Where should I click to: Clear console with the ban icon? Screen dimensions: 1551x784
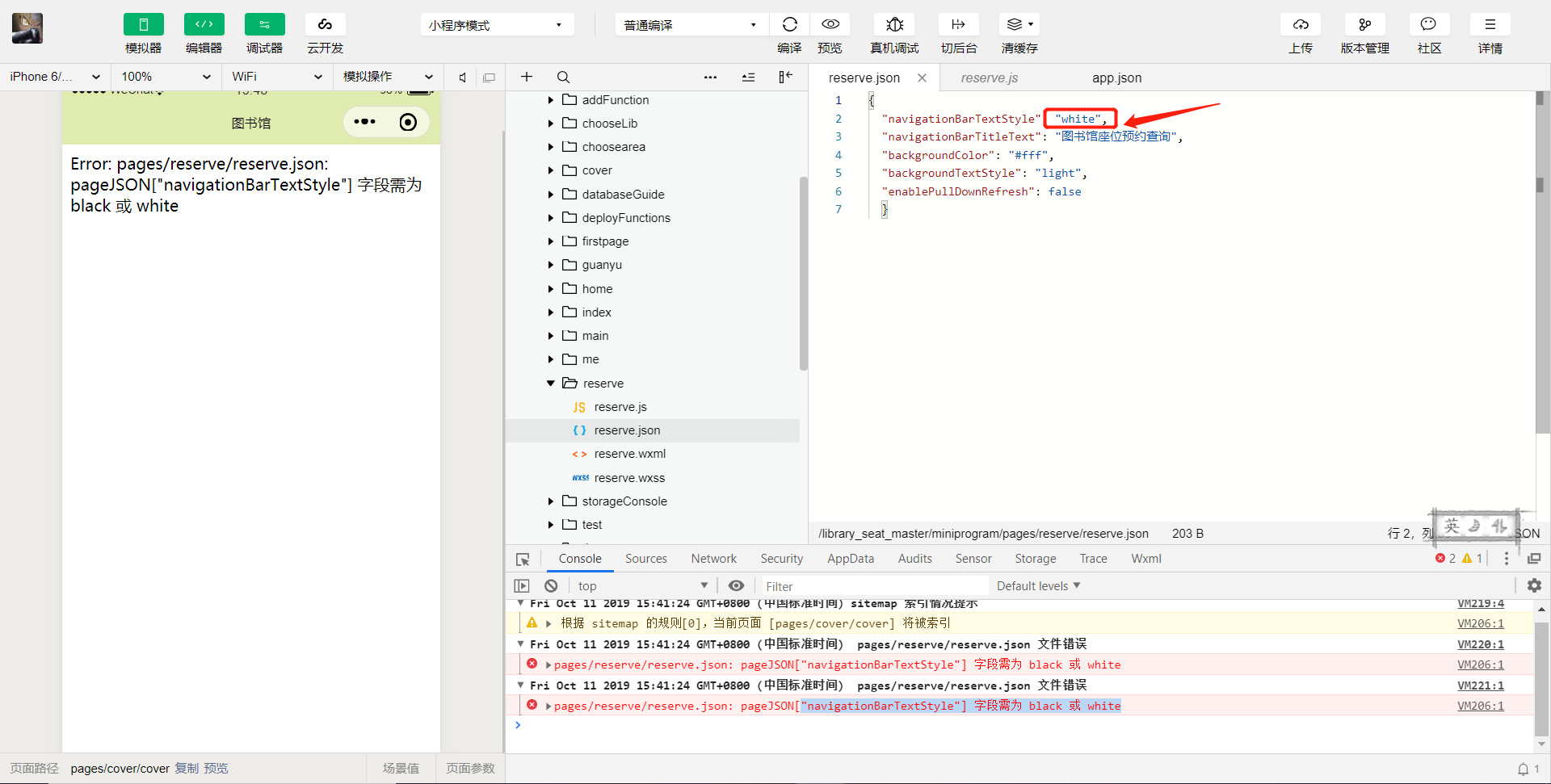coord(551,586)
